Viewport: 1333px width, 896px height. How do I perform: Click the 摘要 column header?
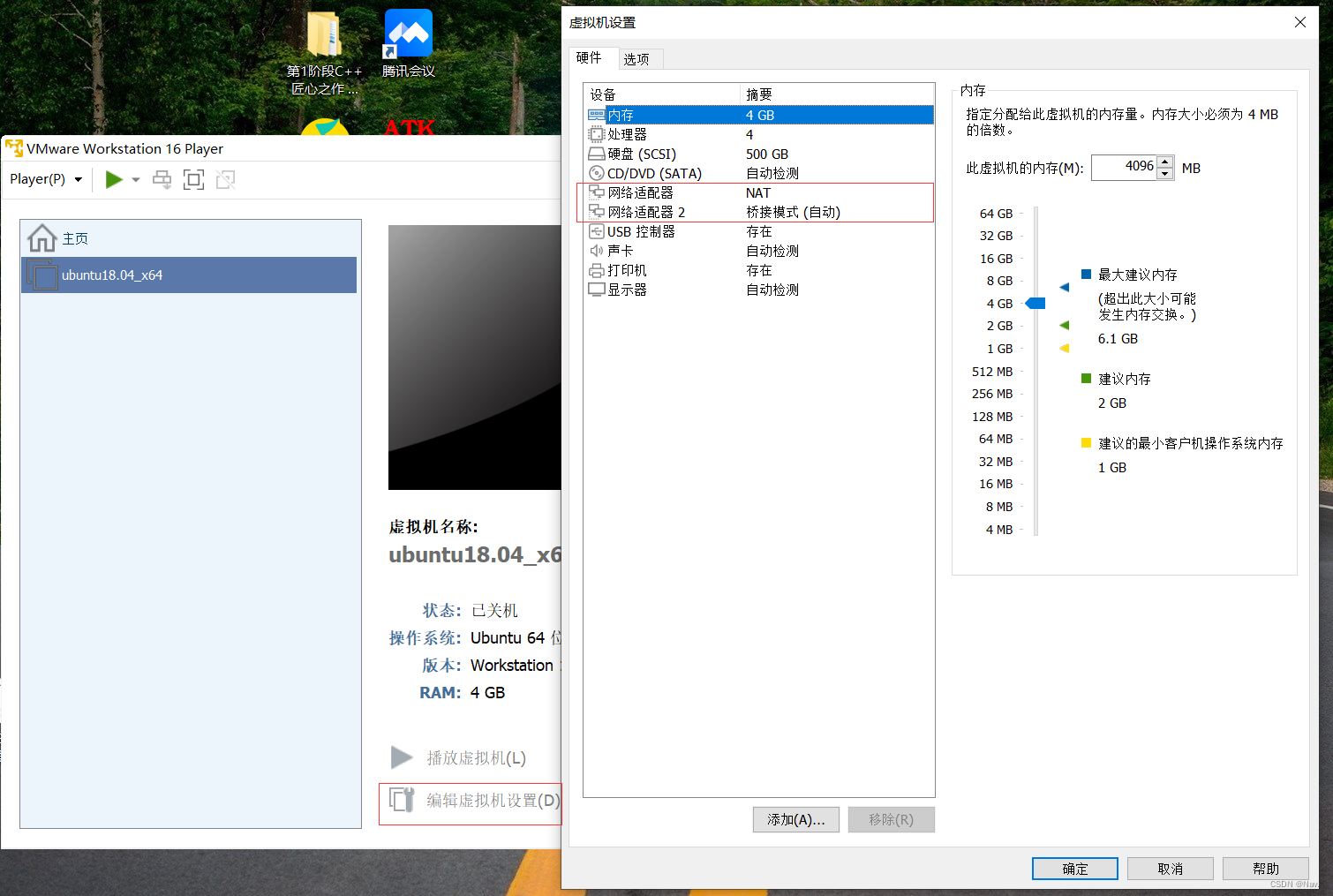point(837,94)
